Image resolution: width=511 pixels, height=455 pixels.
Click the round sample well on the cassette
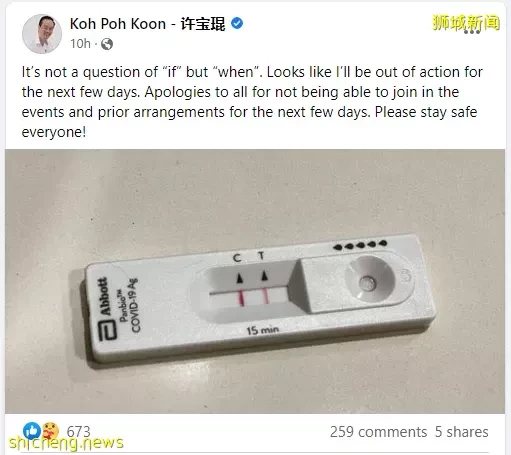point(368,284)
